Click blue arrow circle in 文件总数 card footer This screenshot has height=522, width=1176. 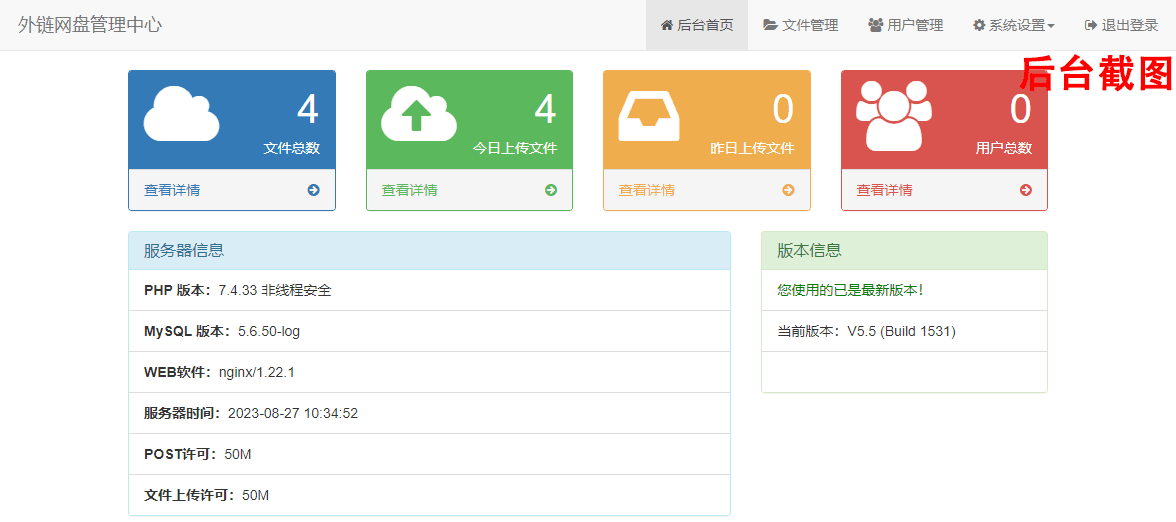pos(314,190)
